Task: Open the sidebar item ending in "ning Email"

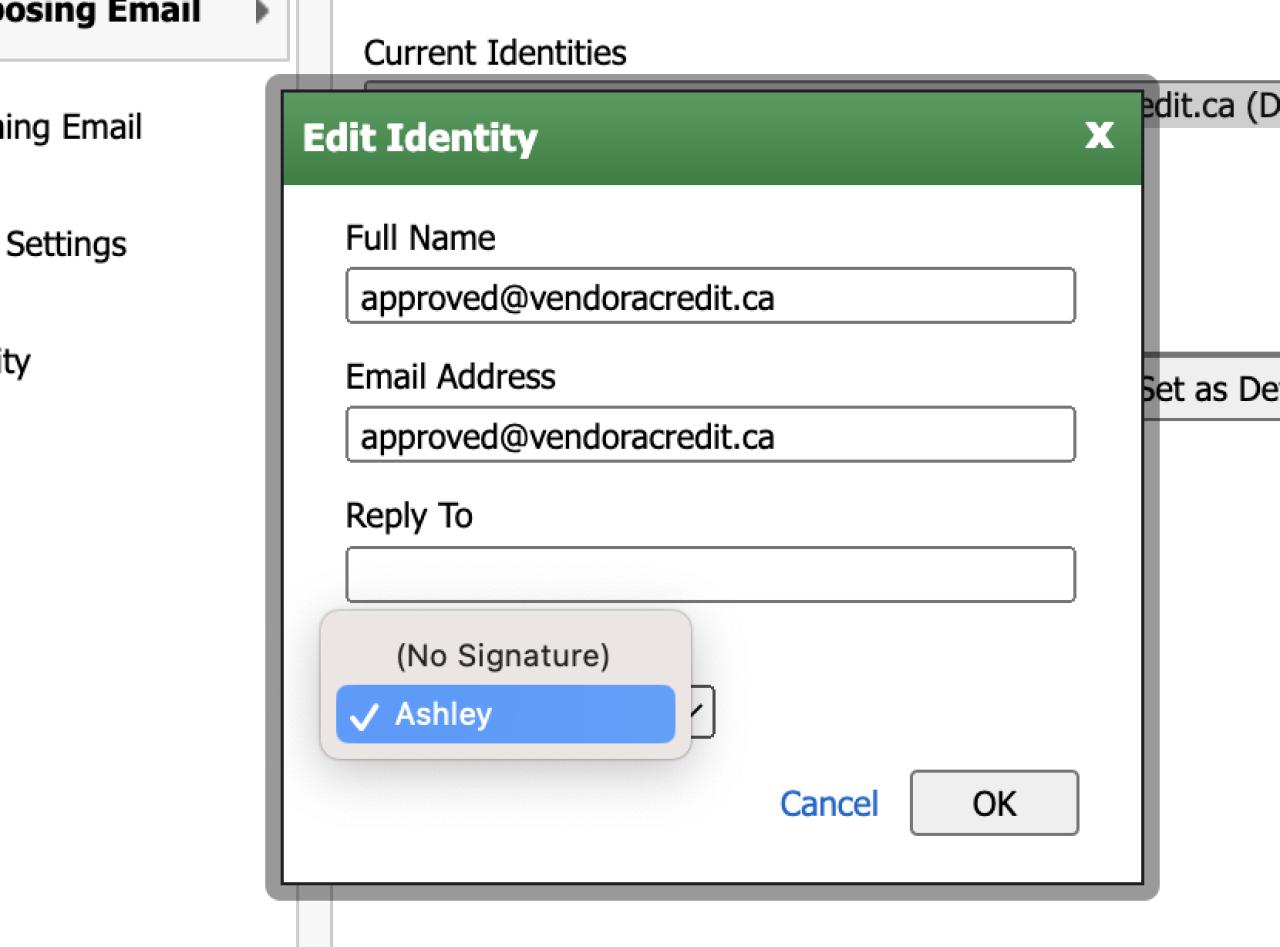Action: coord(72,127)
